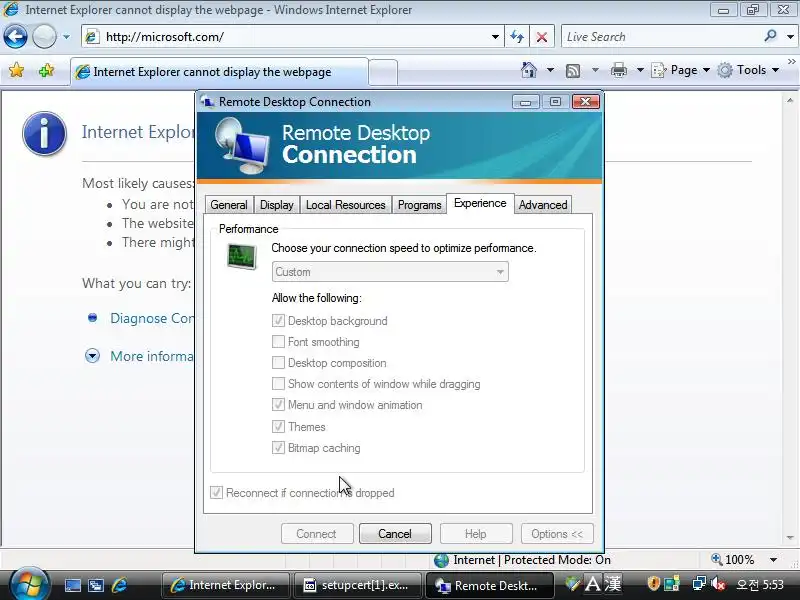Image resolution: width=800 pixels, height=600 pixels.
Task: Open a new blank browser tab
Action: [x=383, y=72]
